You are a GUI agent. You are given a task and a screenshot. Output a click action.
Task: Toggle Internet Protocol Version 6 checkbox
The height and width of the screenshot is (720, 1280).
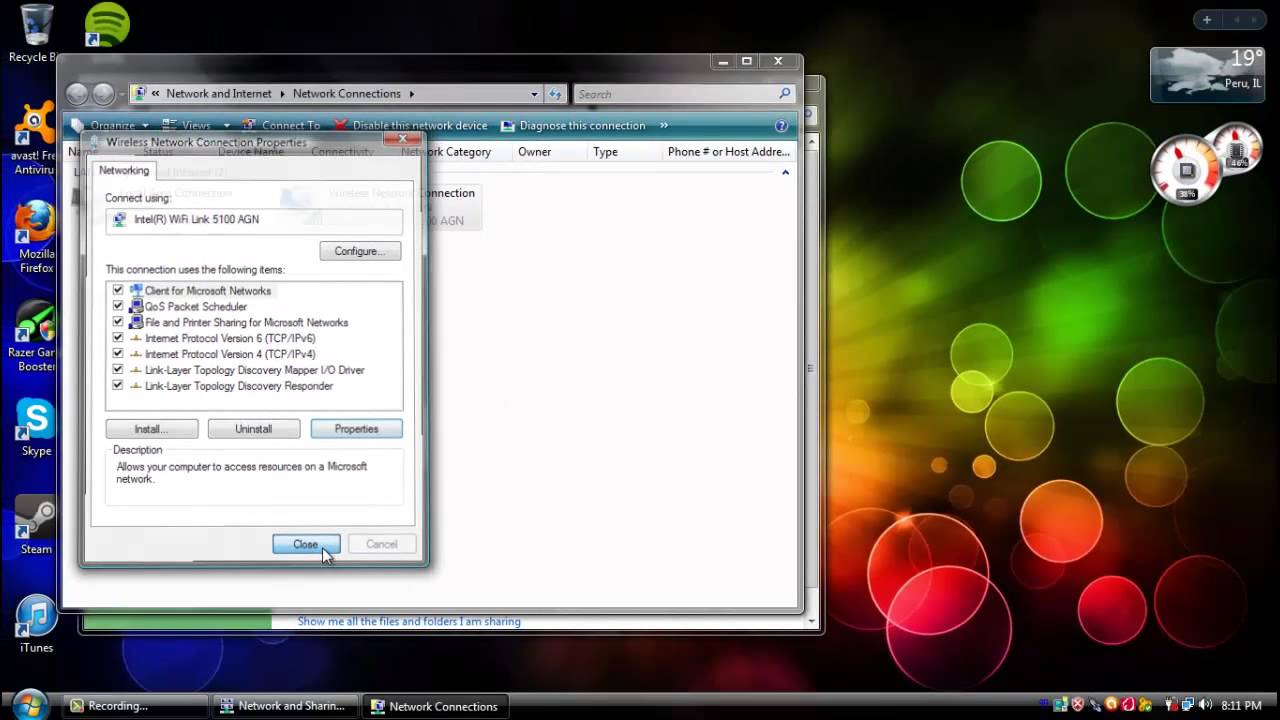coord(118,338)
